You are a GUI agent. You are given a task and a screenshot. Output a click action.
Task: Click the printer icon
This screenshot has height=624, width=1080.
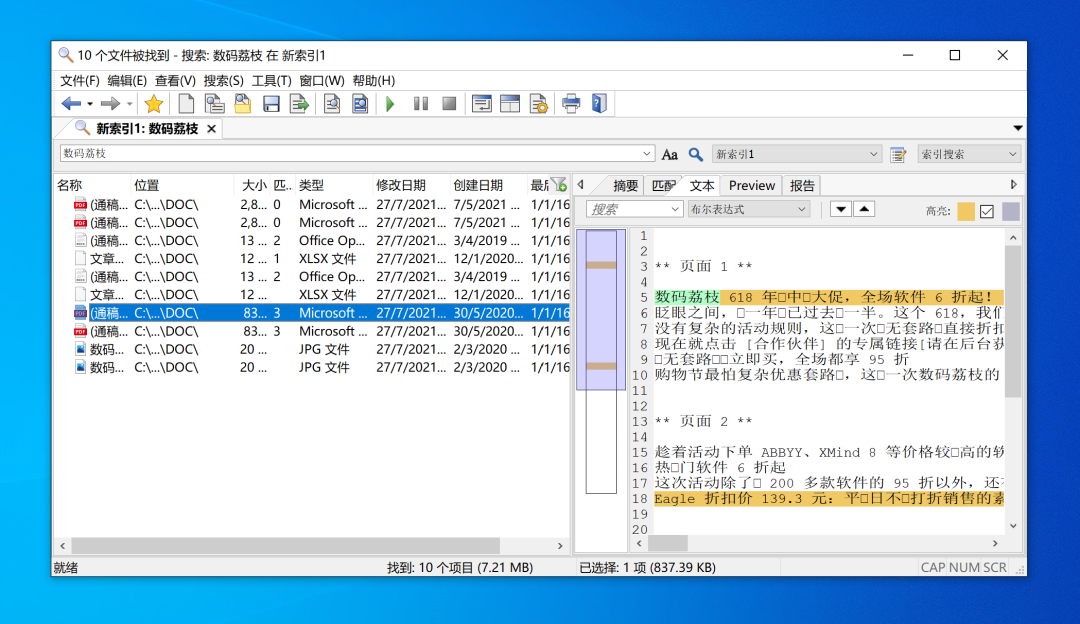point(571,104)
